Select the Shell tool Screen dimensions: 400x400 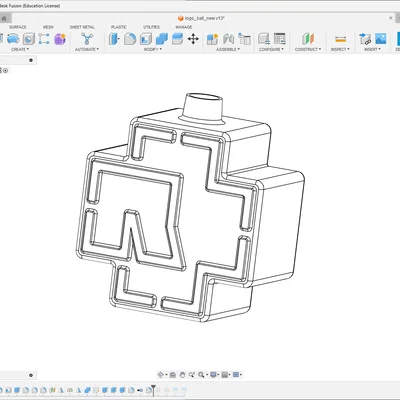tap(146, 39)
